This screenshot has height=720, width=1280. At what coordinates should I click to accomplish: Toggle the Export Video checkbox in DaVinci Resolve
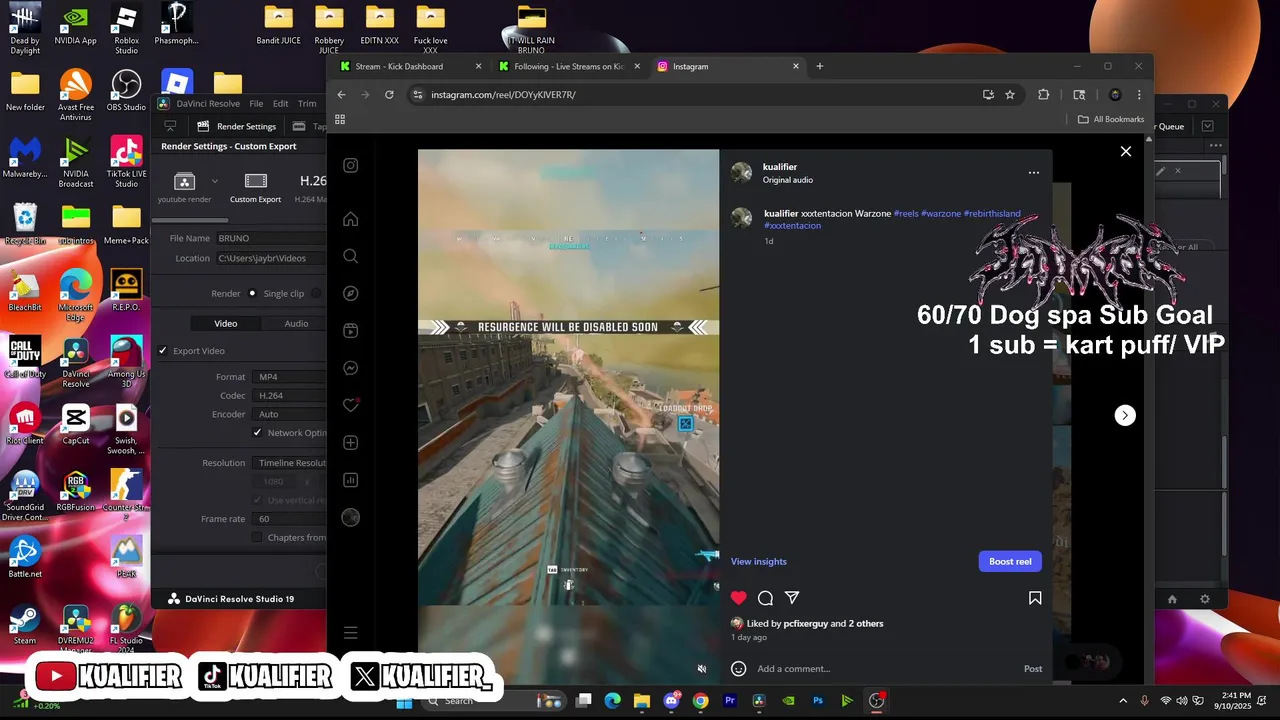[x=163, y=351]
